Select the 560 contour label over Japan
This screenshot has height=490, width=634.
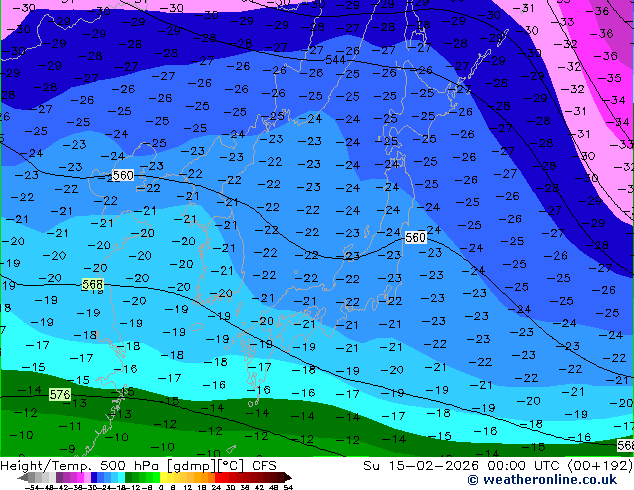pos(415,237)
